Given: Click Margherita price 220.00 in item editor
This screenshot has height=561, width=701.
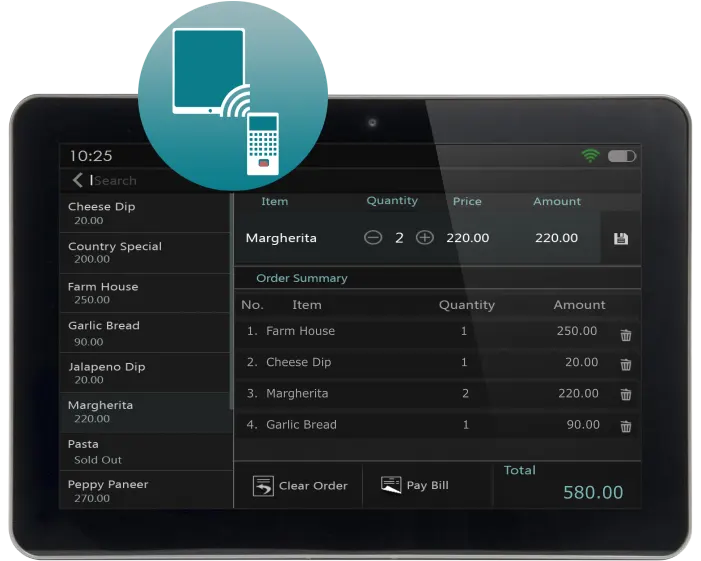Looking at the screenshot, I should tap(468, 238).
